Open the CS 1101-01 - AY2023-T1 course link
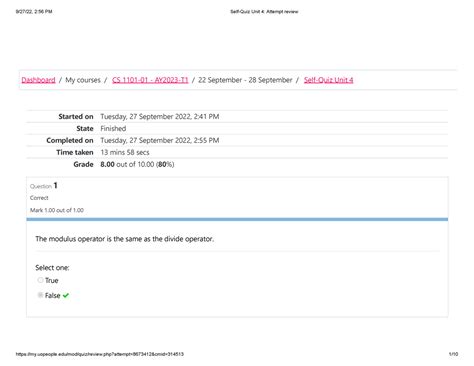 [x=150, y=80]
